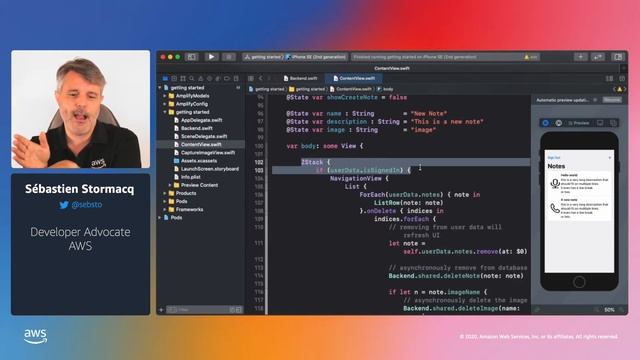Open the Project navigator tab icon
The image size is (640, 360).
tap(165, 78)
